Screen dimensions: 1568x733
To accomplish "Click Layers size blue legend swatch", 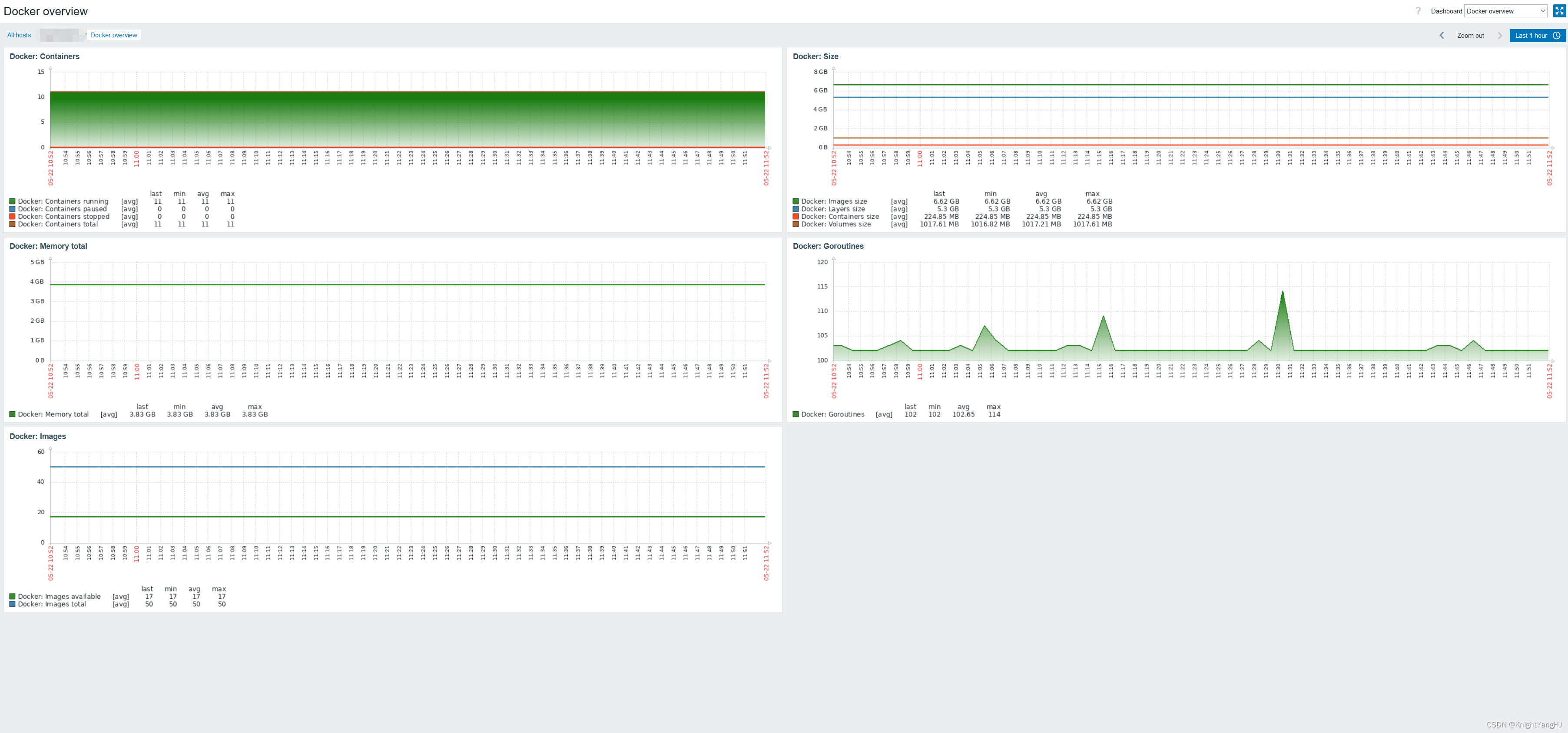I will [796, 208].
